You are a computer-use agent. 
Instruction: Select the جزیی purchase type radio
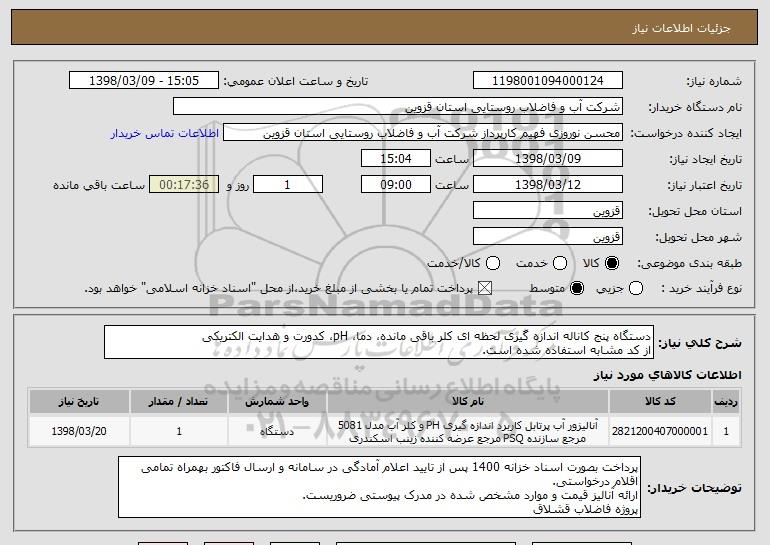point(635,289)
